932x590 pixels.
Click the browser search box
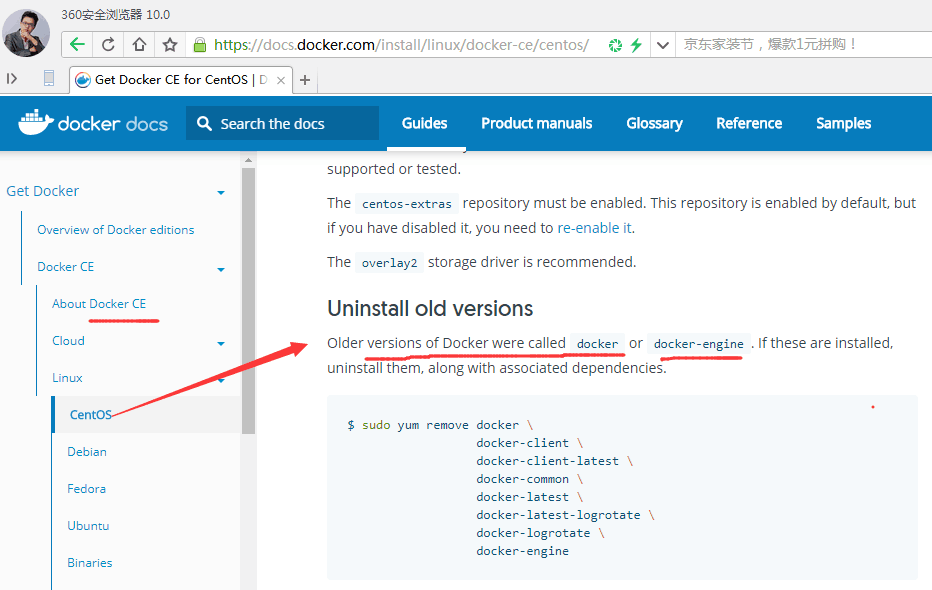tap(804, 45)
